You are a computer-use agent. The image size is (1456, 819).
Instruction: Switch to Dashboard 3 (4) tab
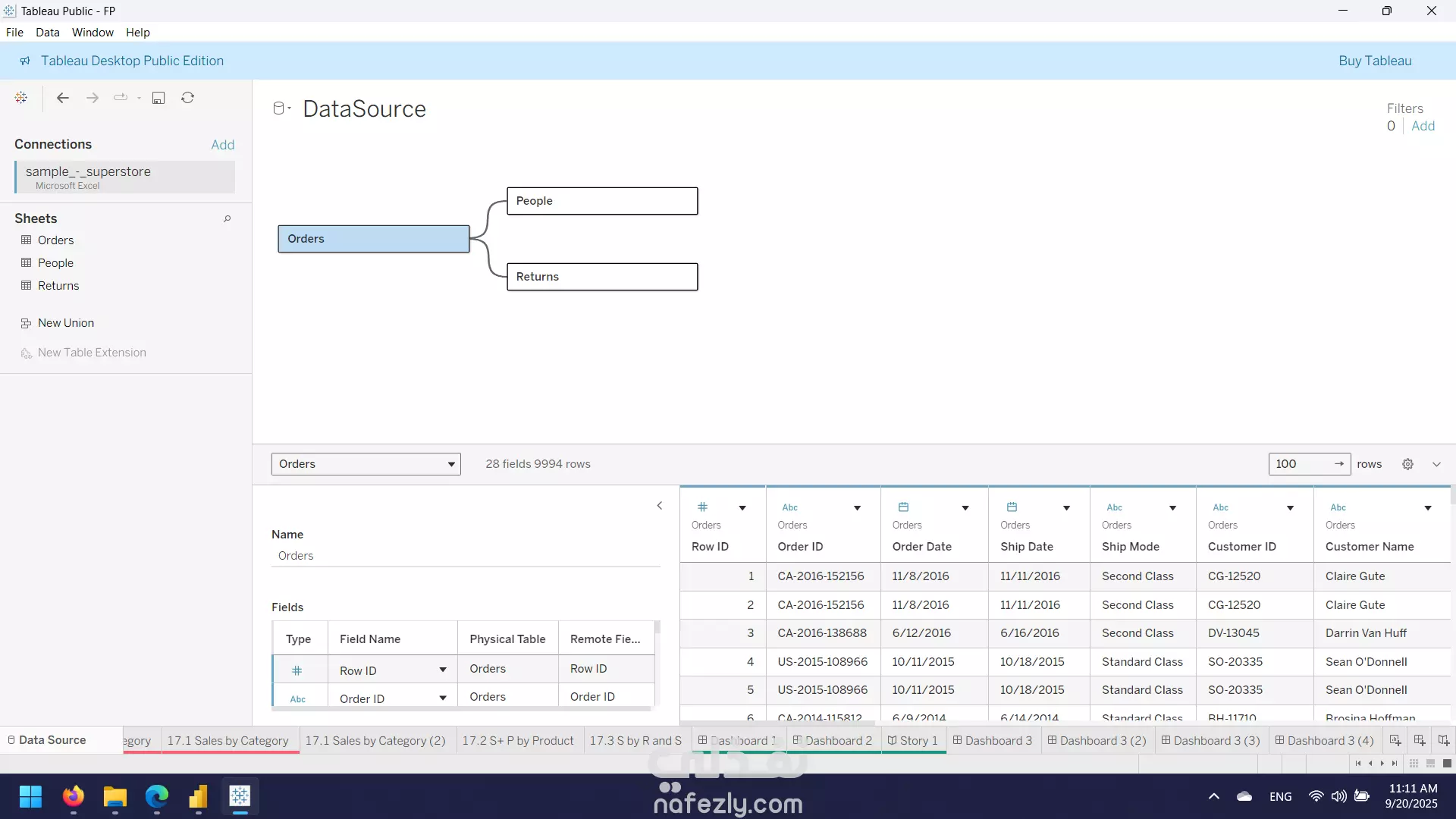click(1325, 740)
